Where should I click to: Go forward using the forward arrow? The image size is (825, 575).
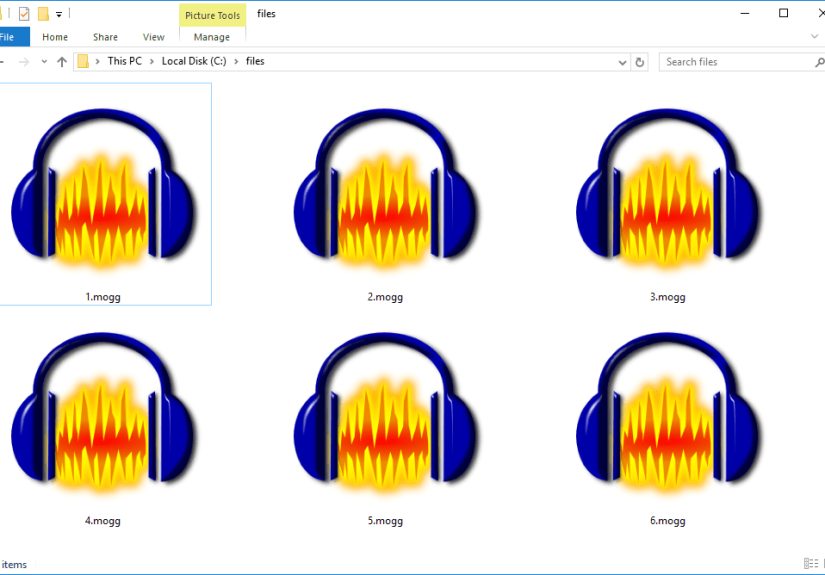click(24, 62)
